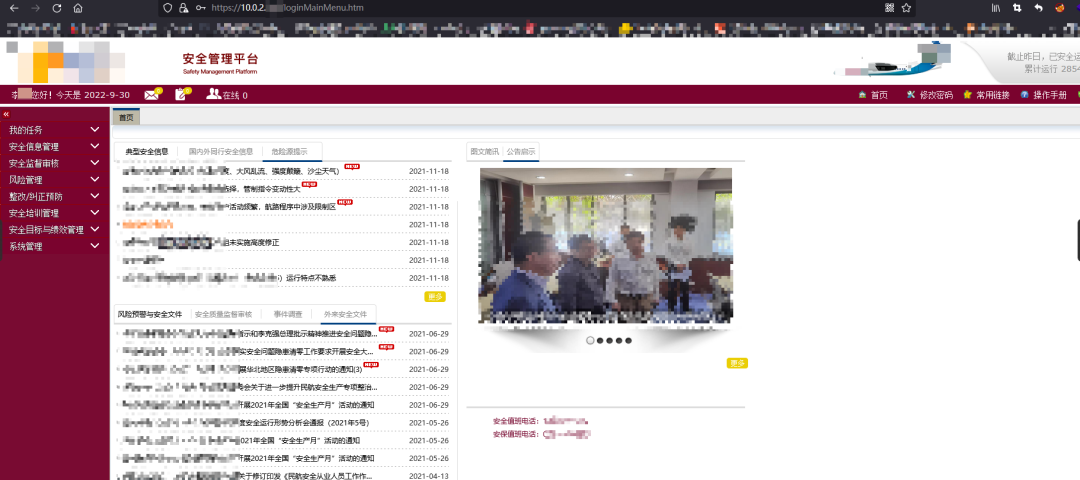Click the curved back-arrow toolbar icon
Viewport: 1080px width, 480px height.
coord(1039,8)
